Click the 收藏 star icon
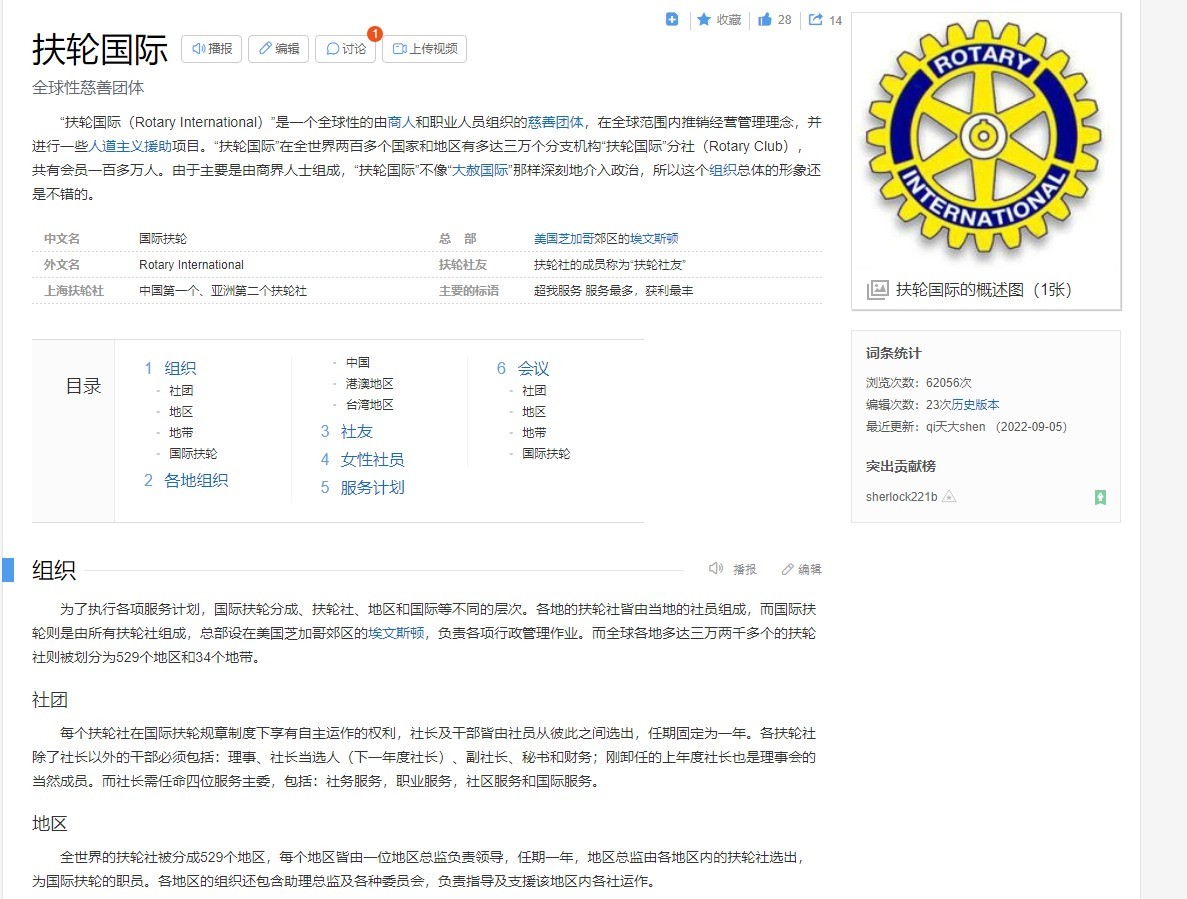Screen dimensions: 1187x899 [x=704, y=20]
